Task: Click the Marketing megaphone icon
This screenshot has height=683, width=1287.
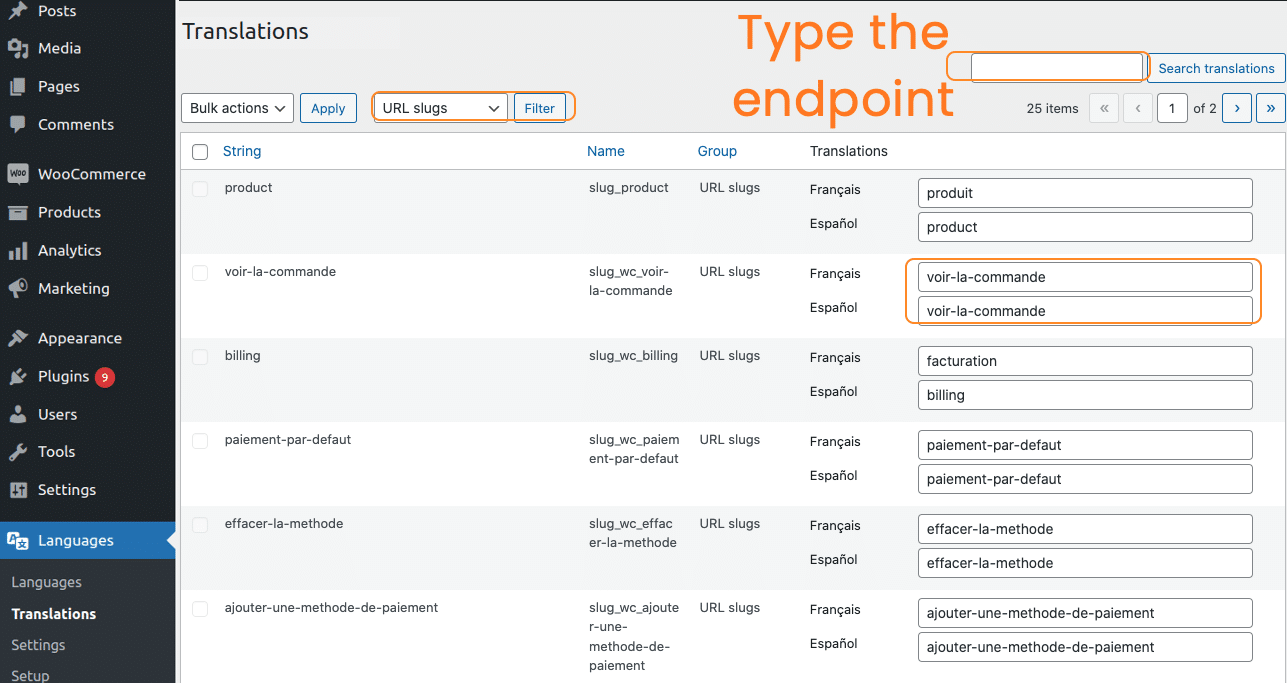Action: pos(18,288)
